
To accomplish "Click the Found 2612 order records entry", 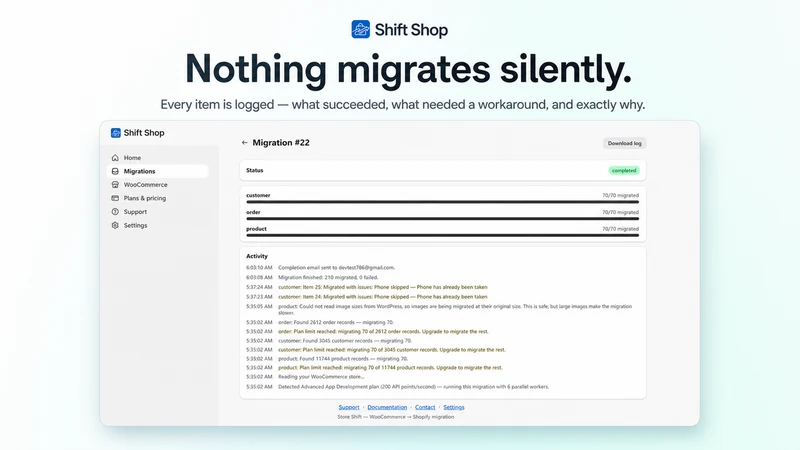I will pyautogui.click(x=336, y=322).
